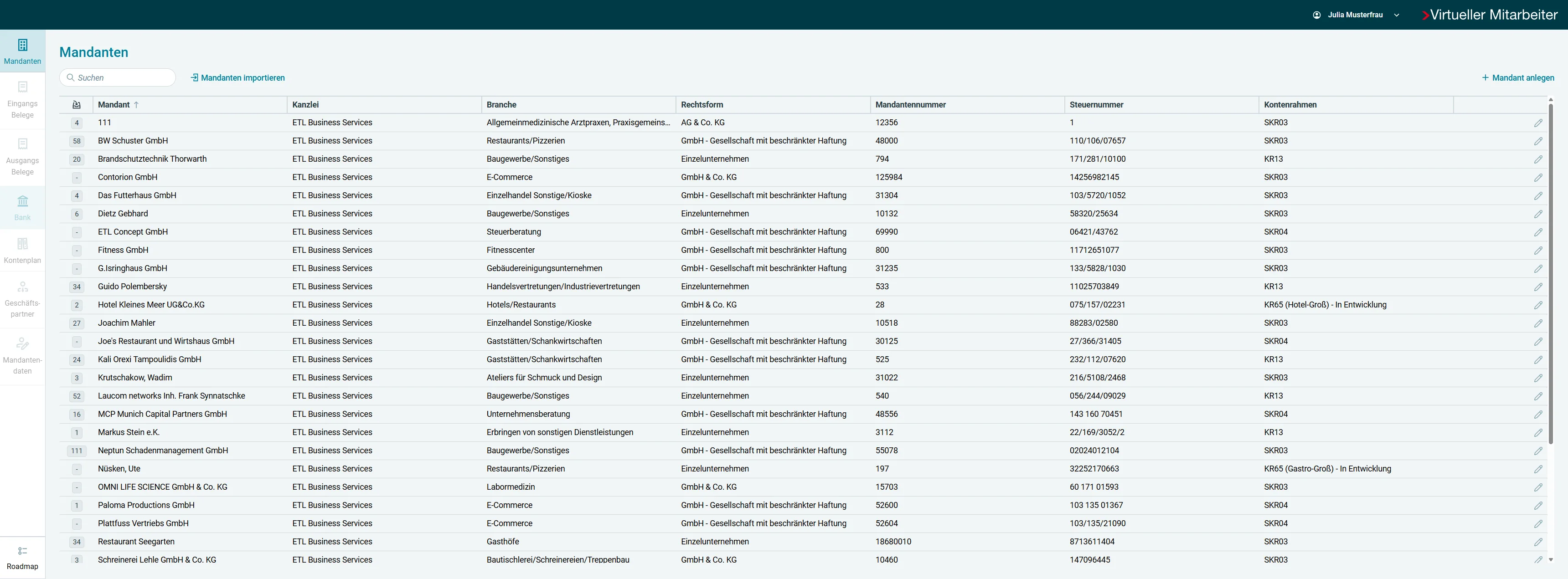
Task: Sort the table by the Branche column
Action: coord(501,105)
